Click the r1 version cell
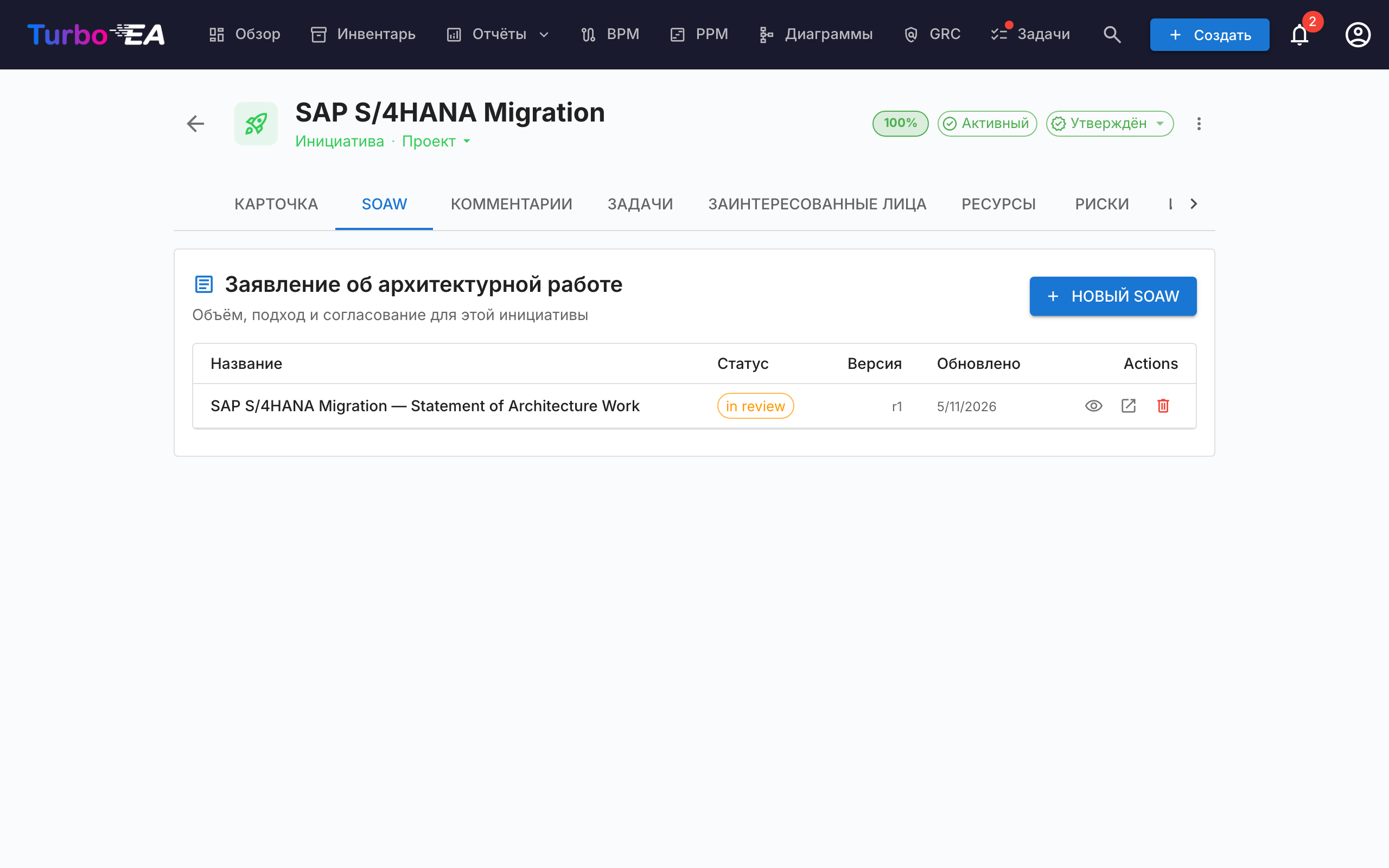Screen dimensions: 1389x868 897,406
